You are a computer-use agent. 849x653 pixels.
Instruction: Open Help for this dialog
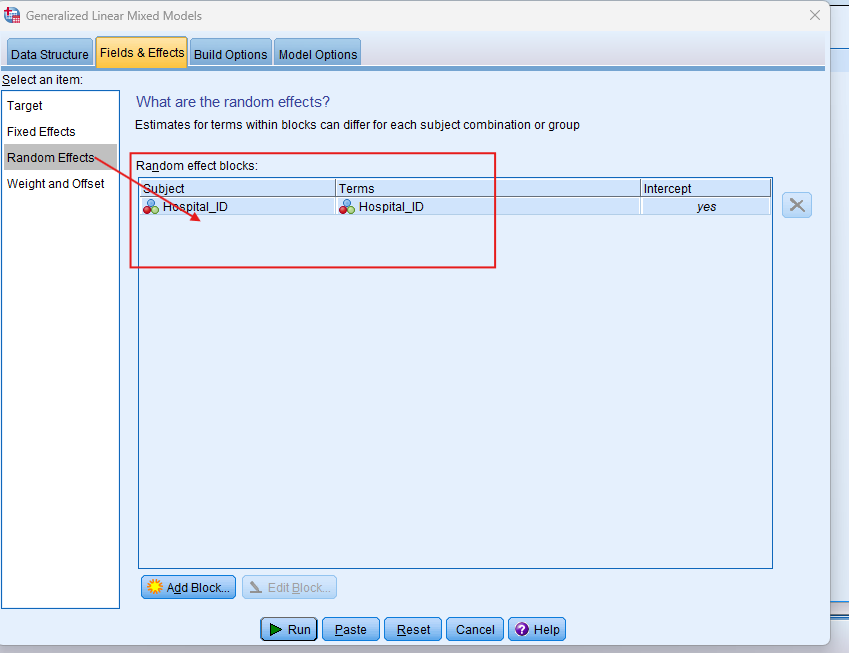point(537,629)
